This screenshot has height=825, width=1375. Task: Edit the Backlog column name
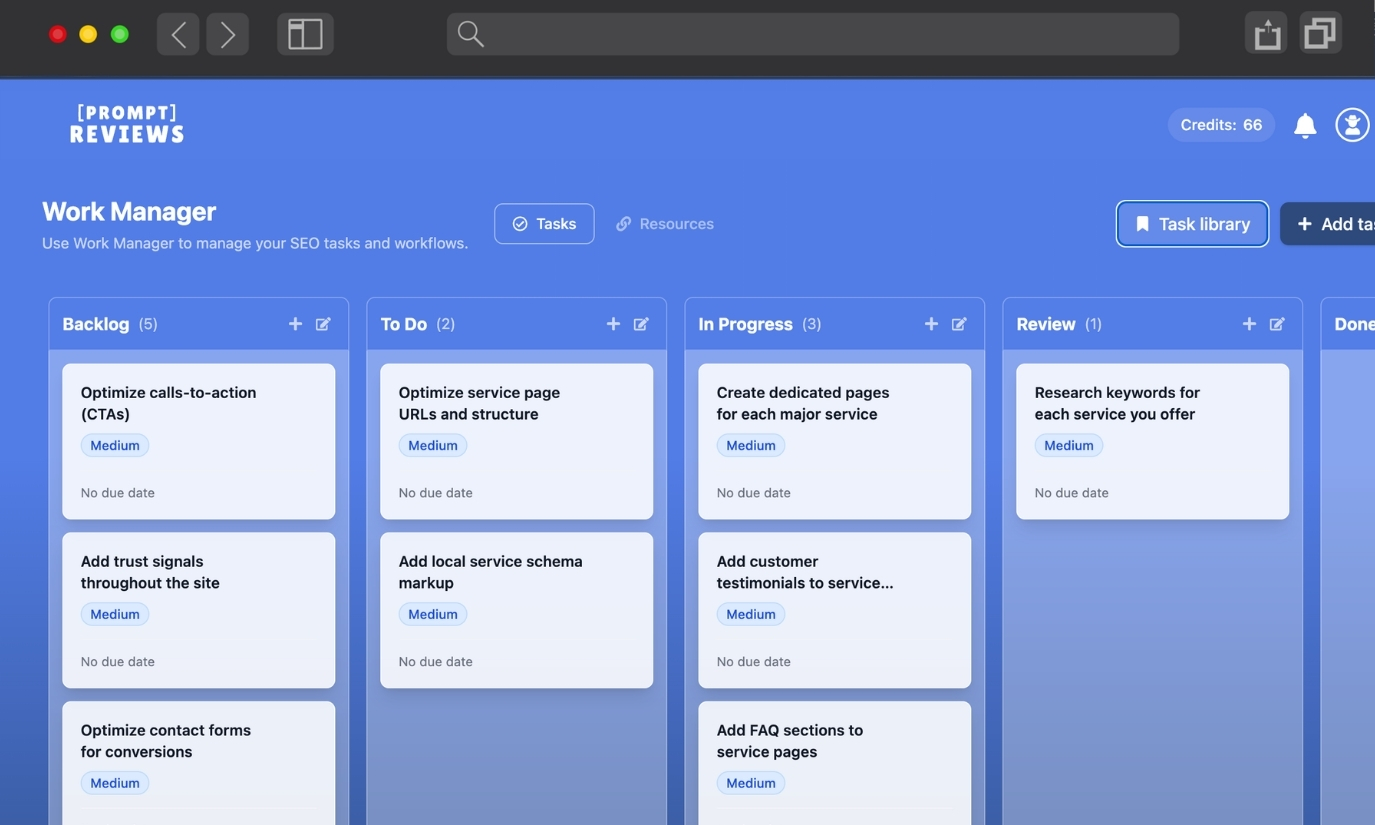click(323, 324)
